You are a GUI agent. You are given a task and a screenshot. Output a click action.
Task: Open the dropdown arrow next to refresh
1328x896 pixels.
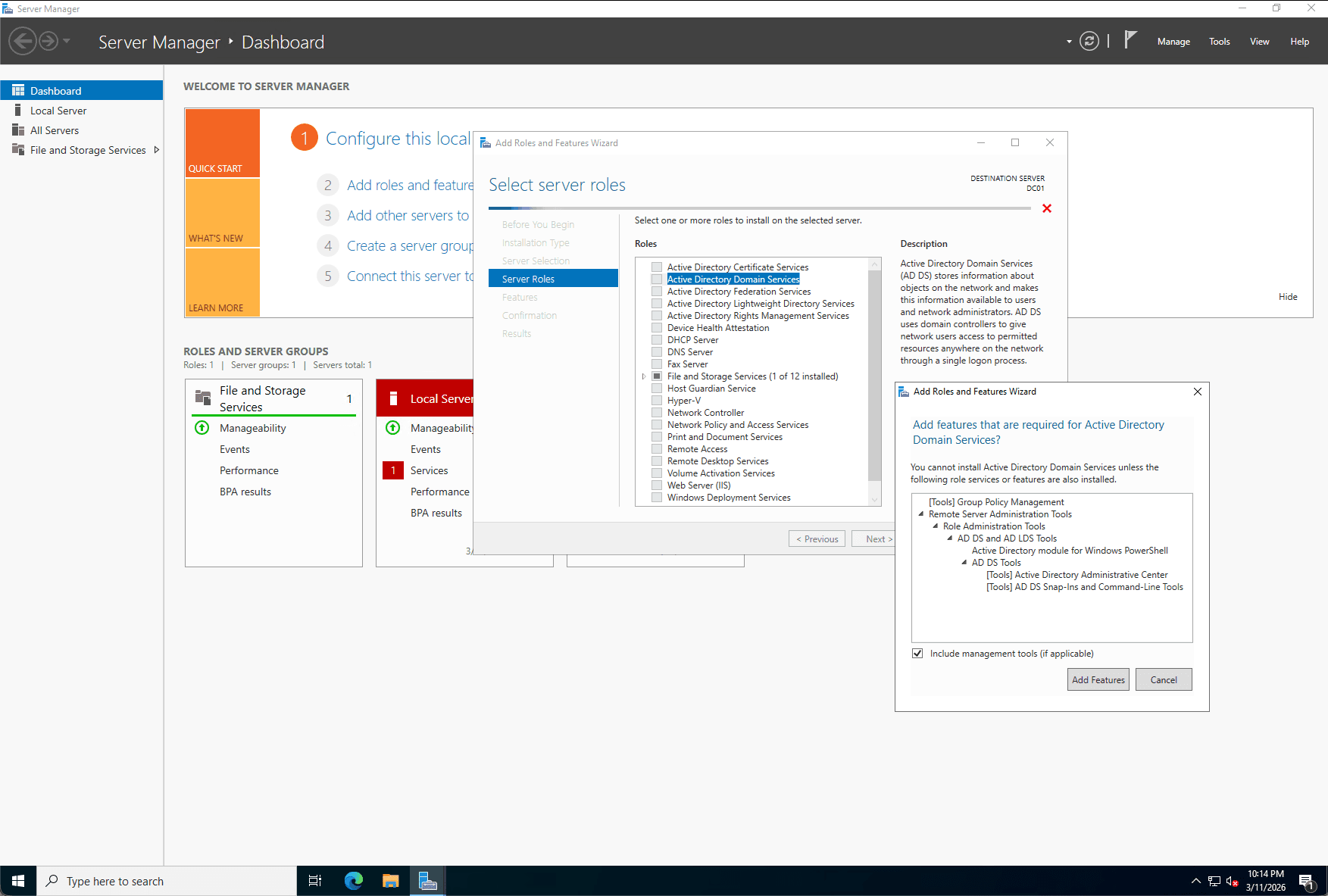tap(1069, 42)
